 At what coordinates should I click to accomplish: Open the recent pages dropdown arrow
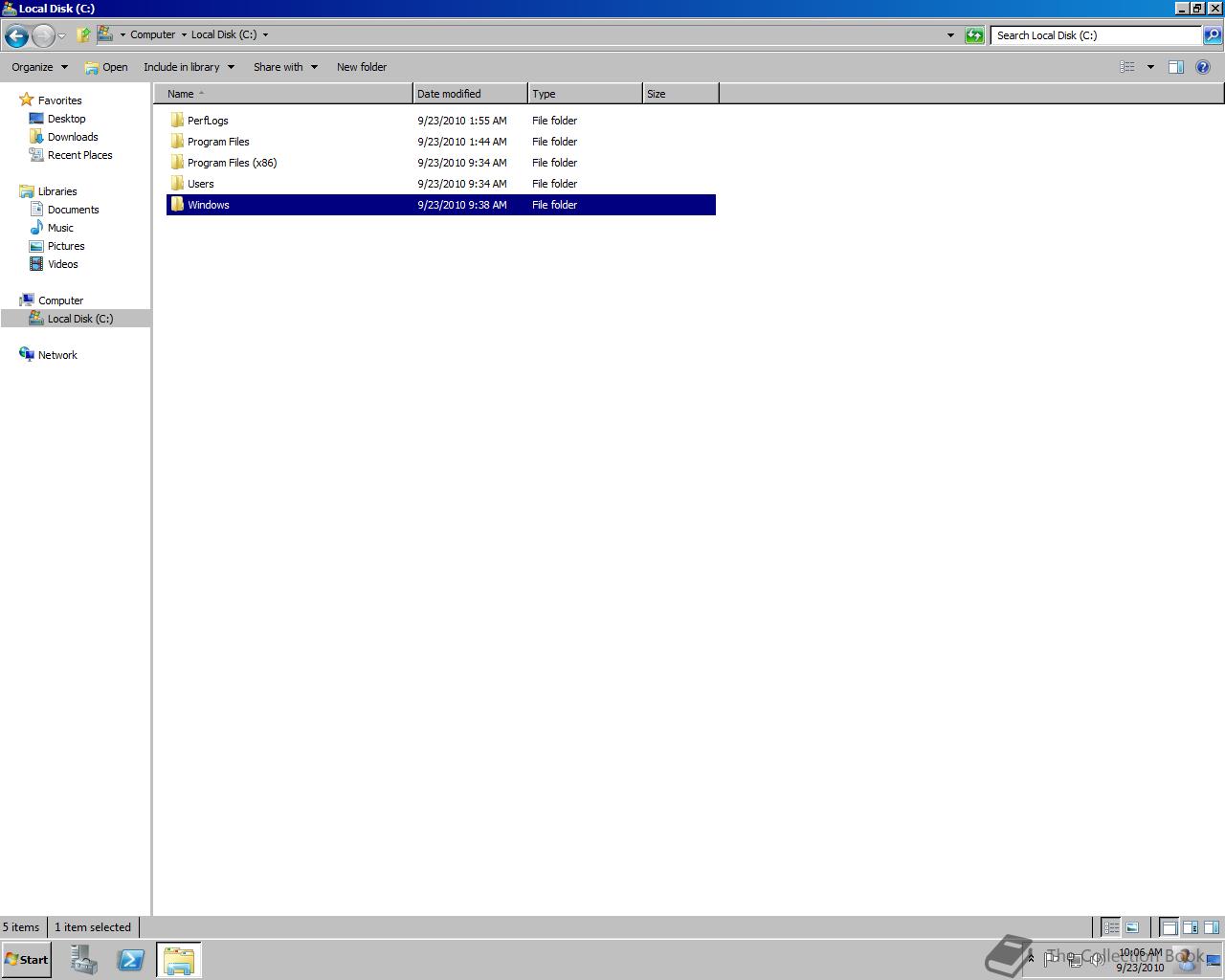[x=62, y=36]
